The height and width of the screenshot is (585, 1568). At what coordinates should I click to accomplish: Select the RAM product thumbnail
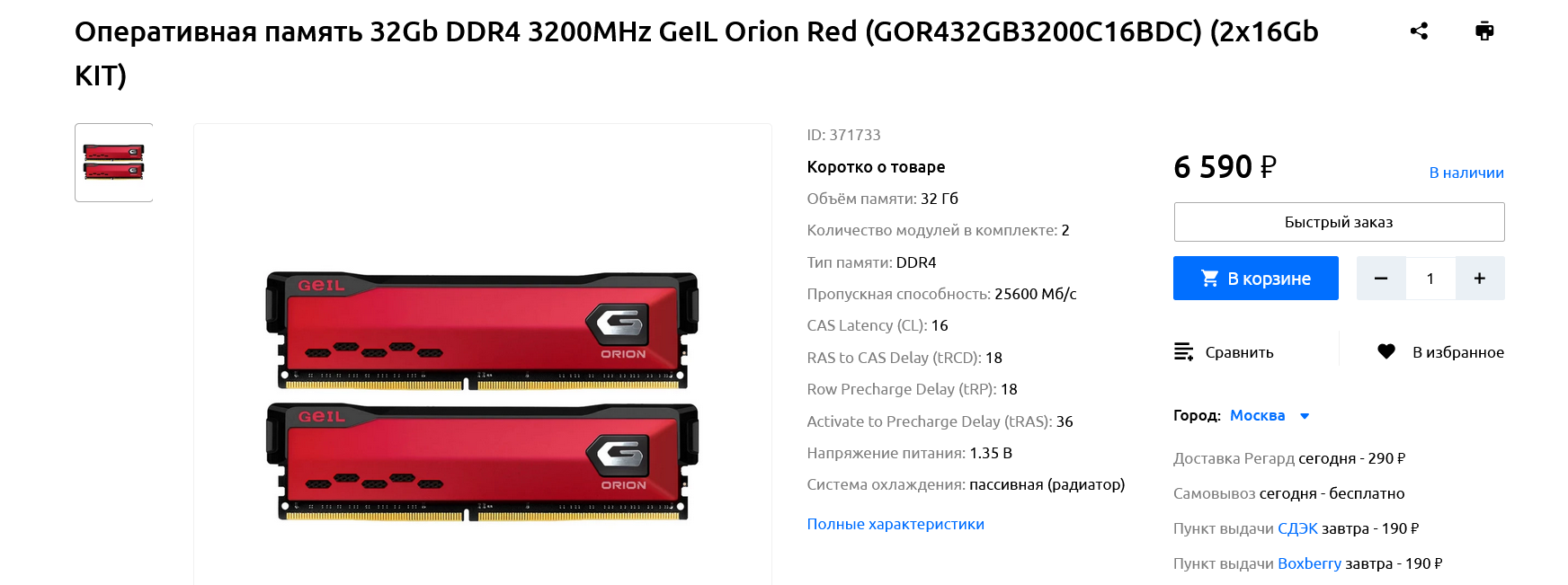[113, 163]
